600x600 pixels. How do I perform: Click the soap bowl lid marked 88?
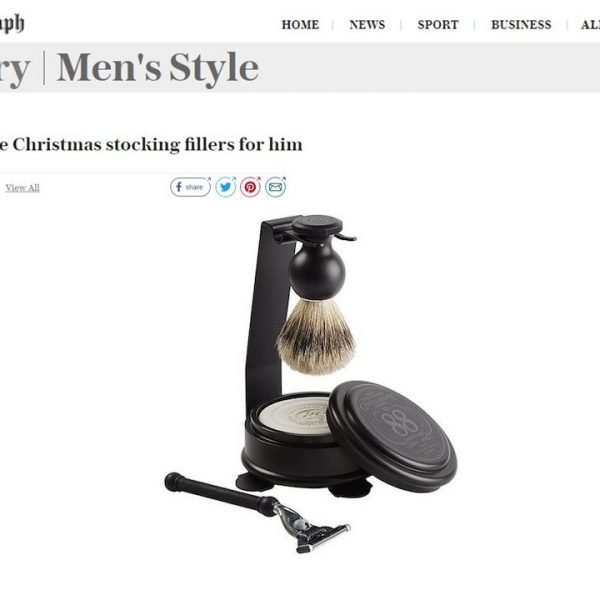coord(392,436)
